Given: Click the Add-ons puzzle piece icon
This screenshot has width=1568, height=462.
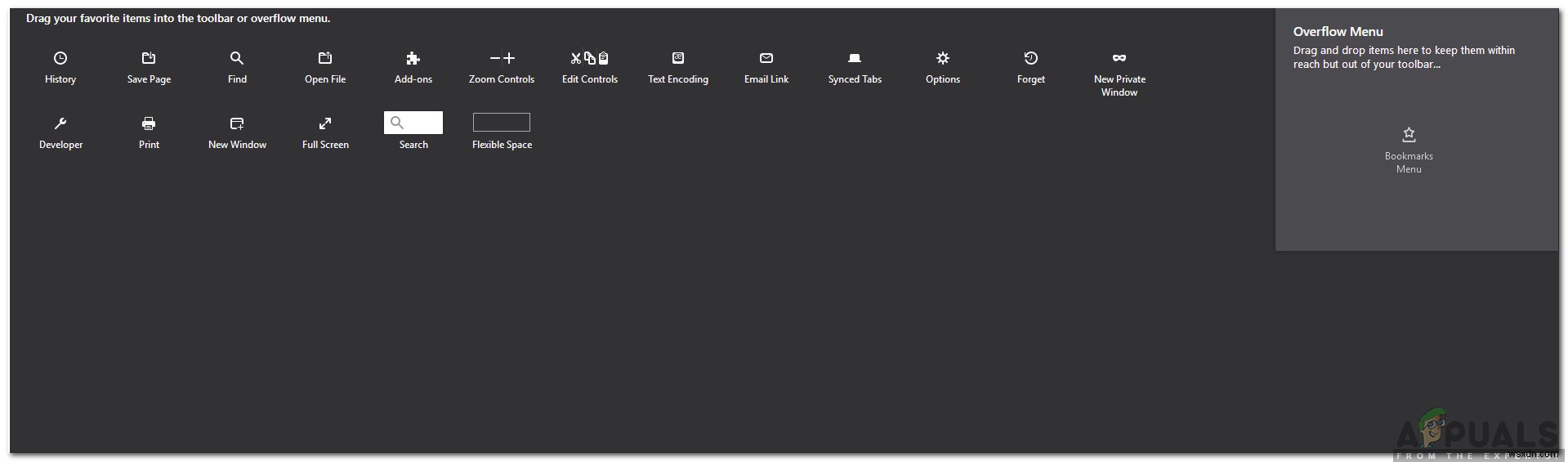Looking at the screenshot, I should (413, 58).
